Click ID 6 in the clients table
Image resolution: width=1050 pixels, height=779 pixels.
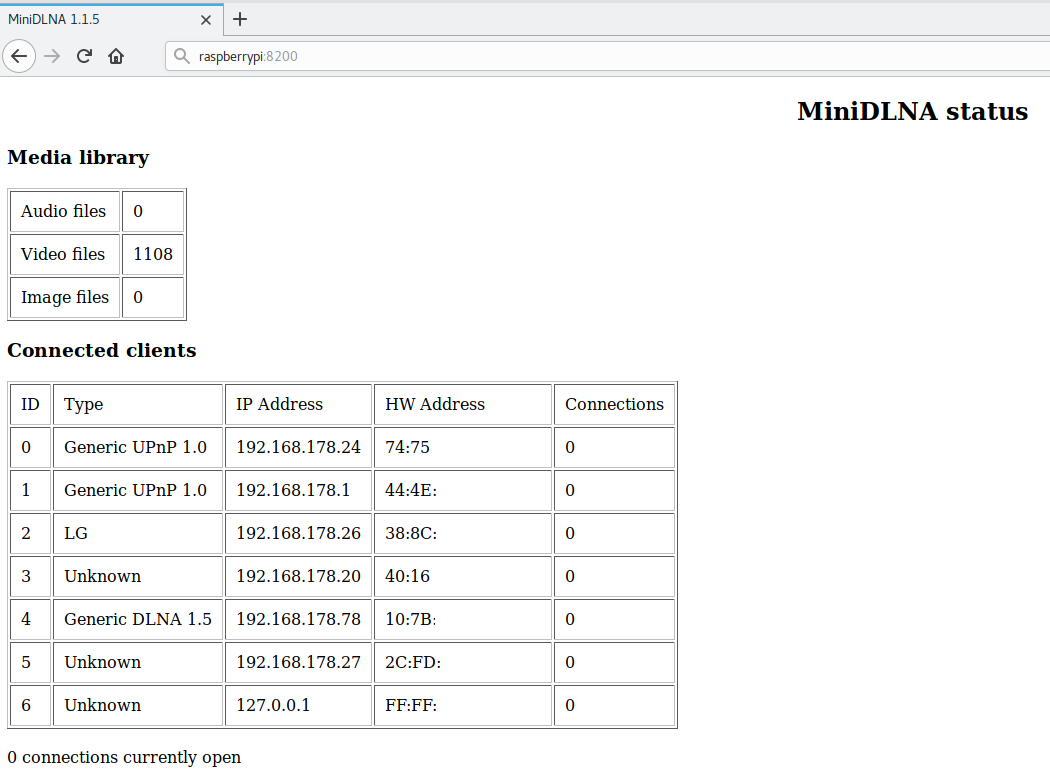point(30,705)
